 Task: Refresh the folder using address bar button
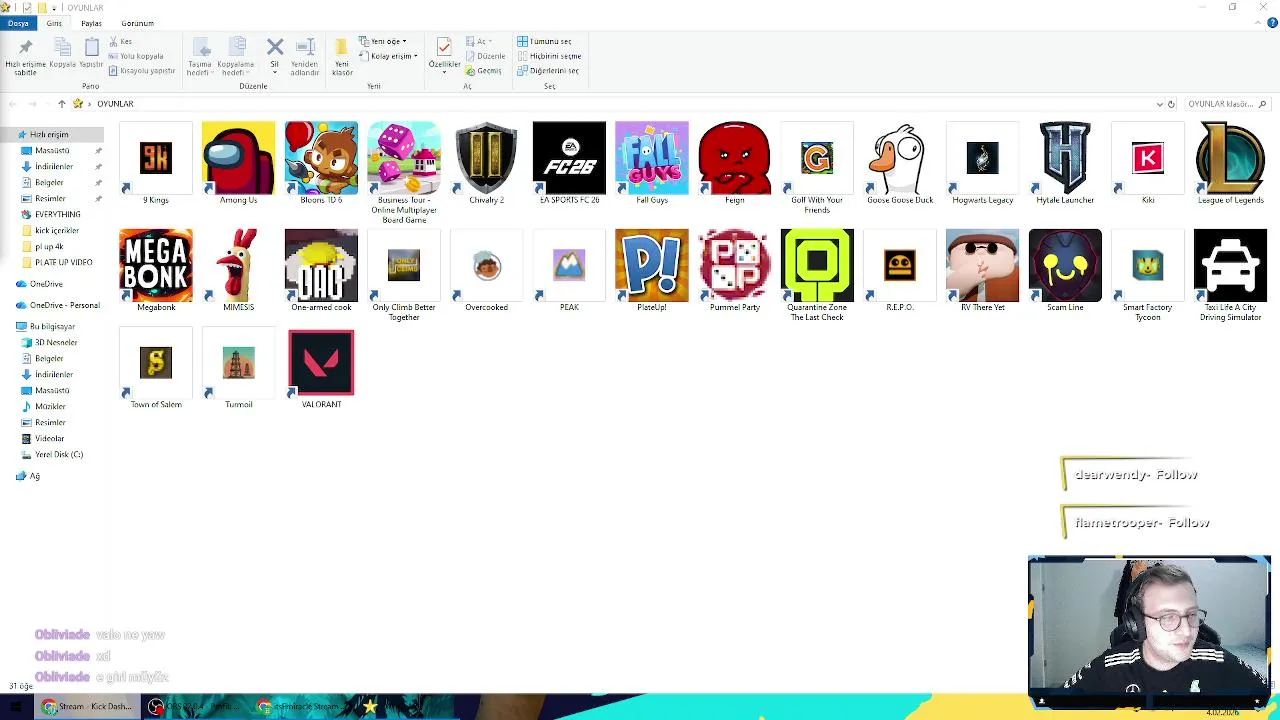tap(1171, 104)
